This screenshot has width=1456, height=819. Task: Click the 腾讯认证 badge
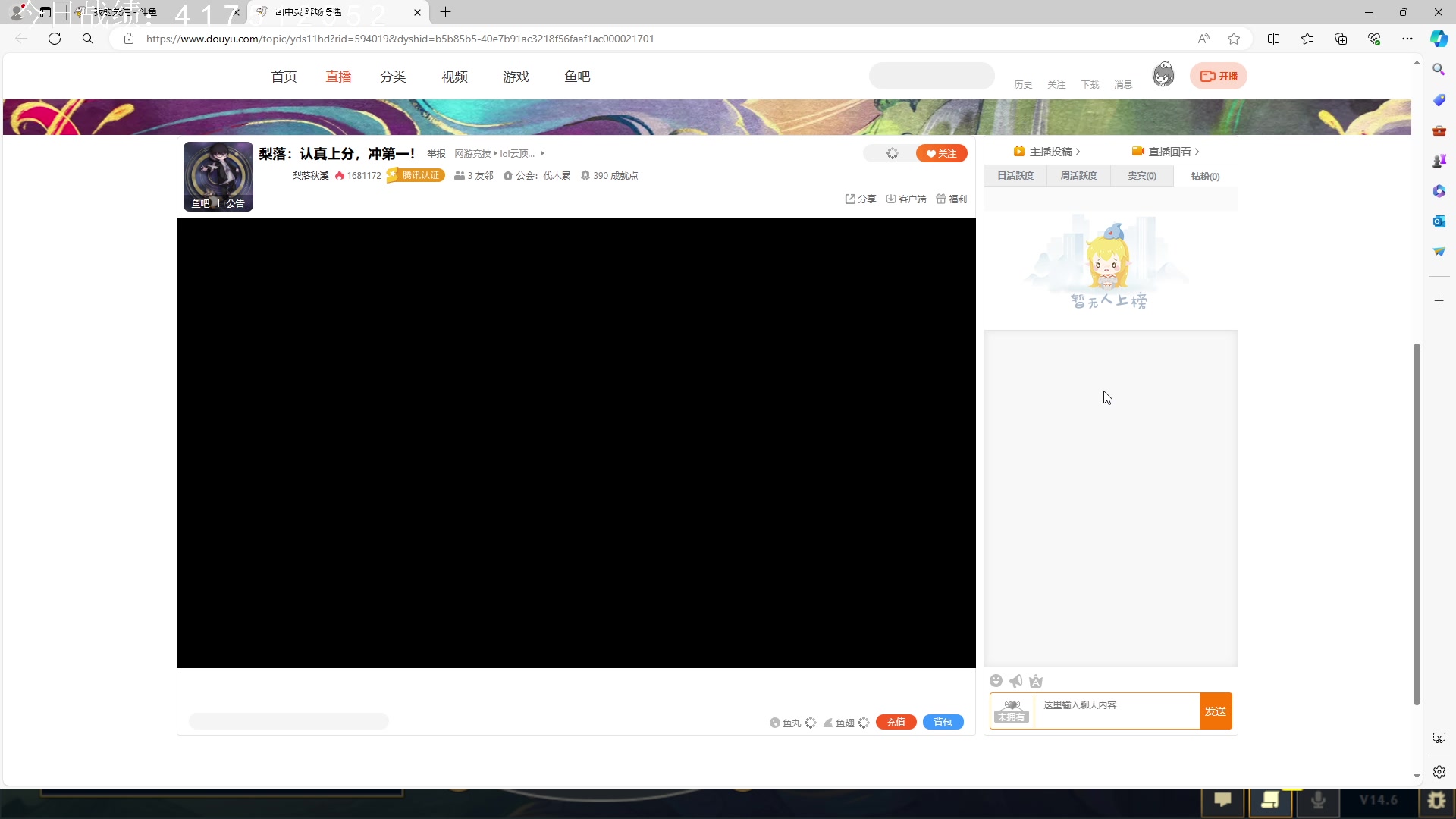416,175
